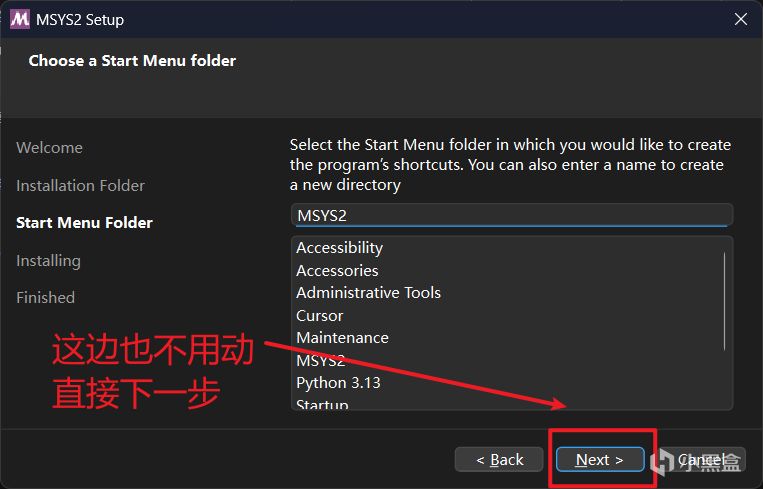
Task: Click the Installation Folder step
Action: click(80, 186)
